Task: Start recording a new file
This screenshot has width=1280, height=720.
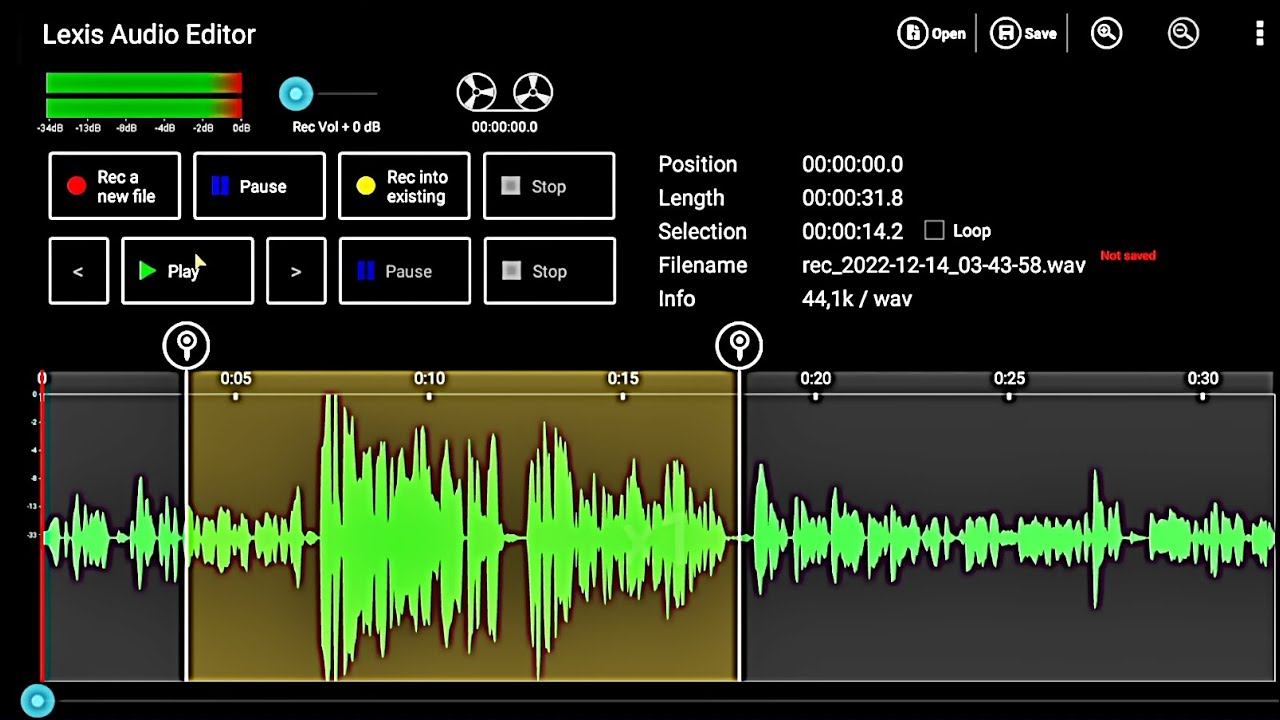Action: pos(114,186)
